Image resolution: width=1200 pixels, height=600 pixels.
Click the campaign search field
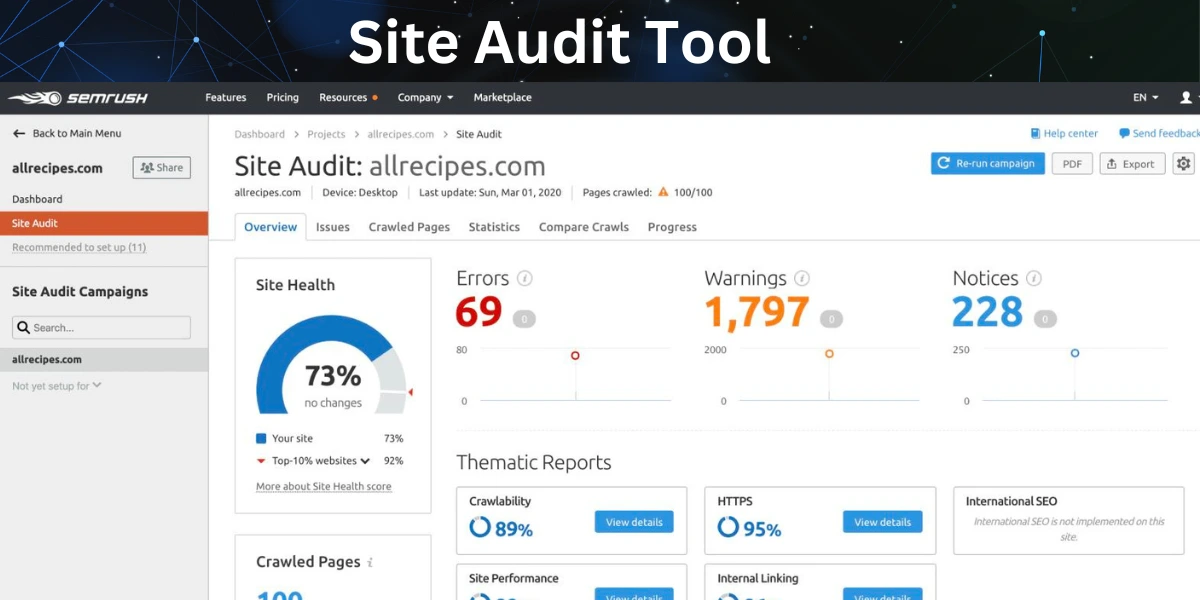point(101,327)
